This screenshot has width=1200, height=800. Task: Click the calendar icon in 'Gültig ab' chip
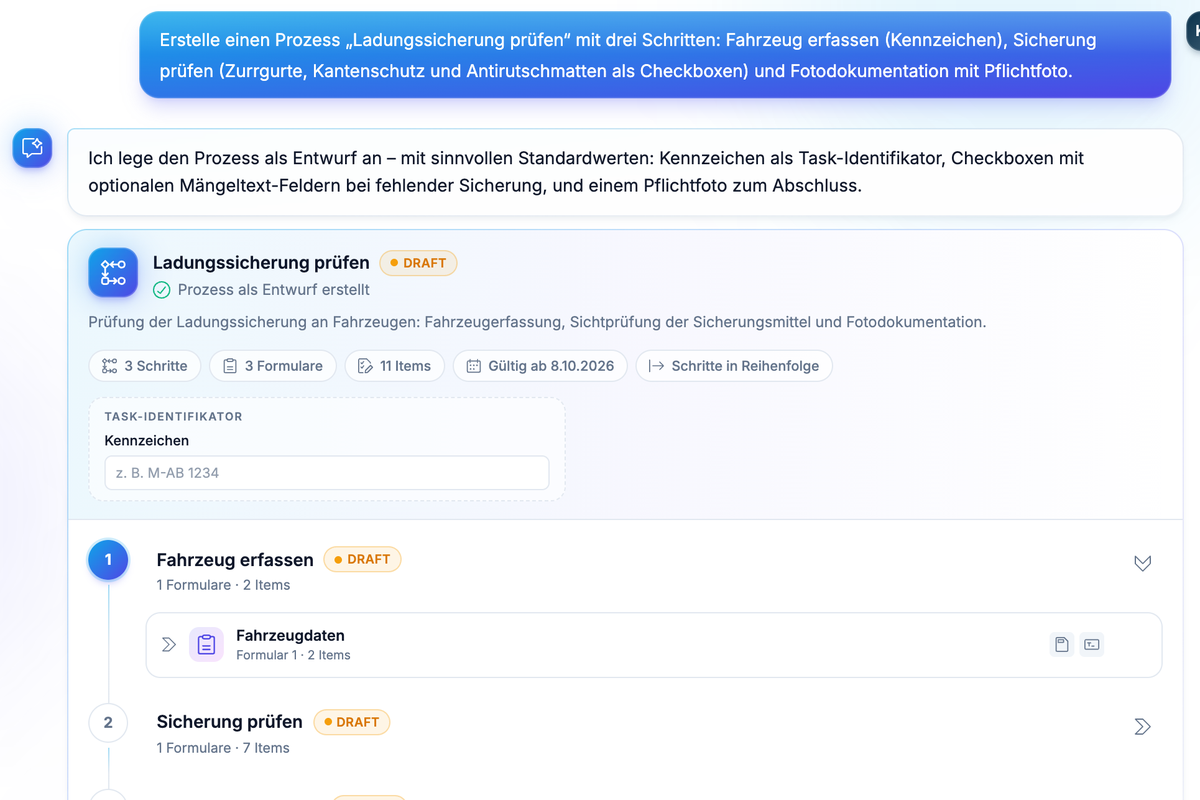(x=474, y=366)
